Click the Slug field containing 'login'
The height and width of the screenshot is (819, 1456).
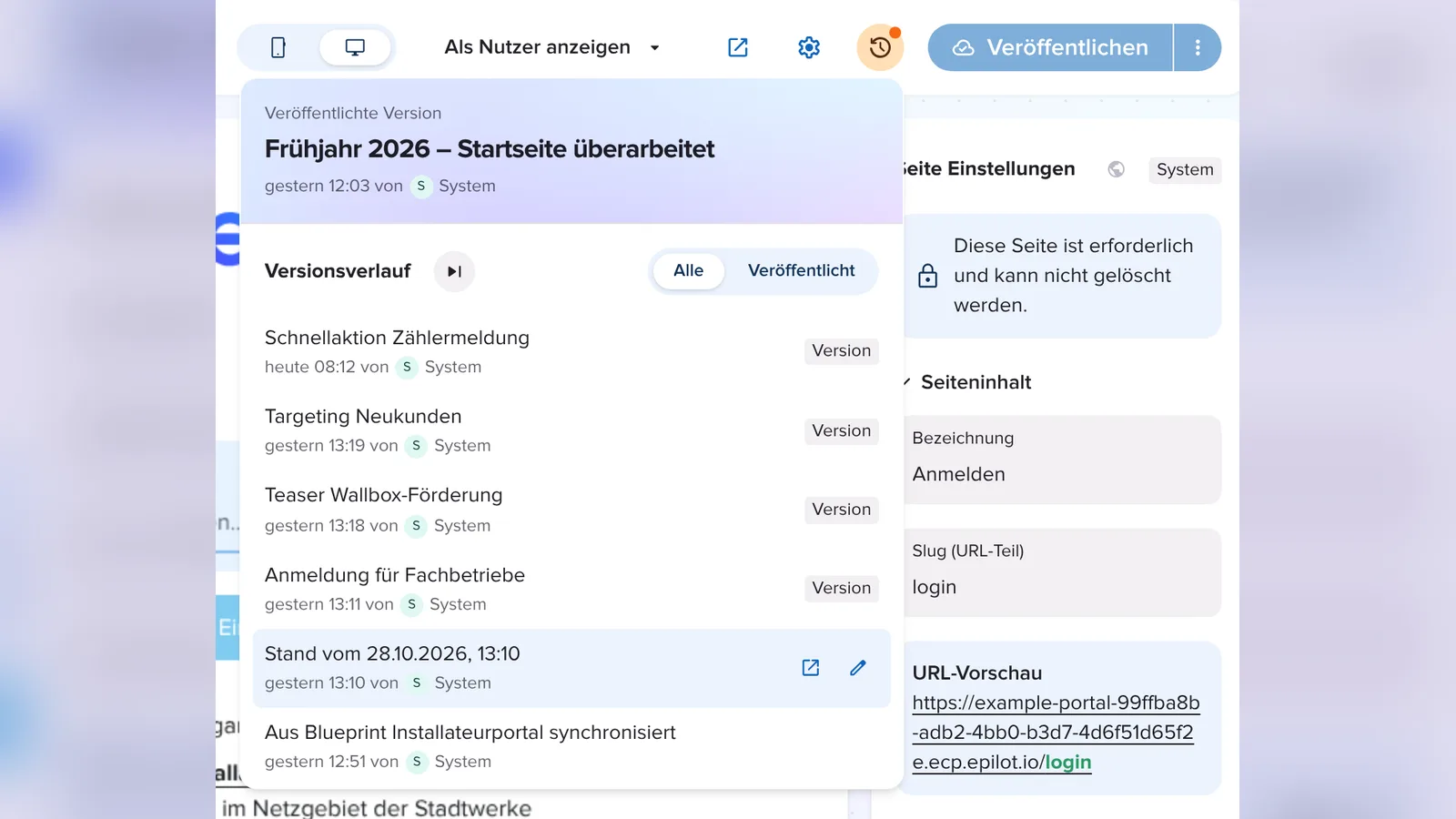[1062, 572]
